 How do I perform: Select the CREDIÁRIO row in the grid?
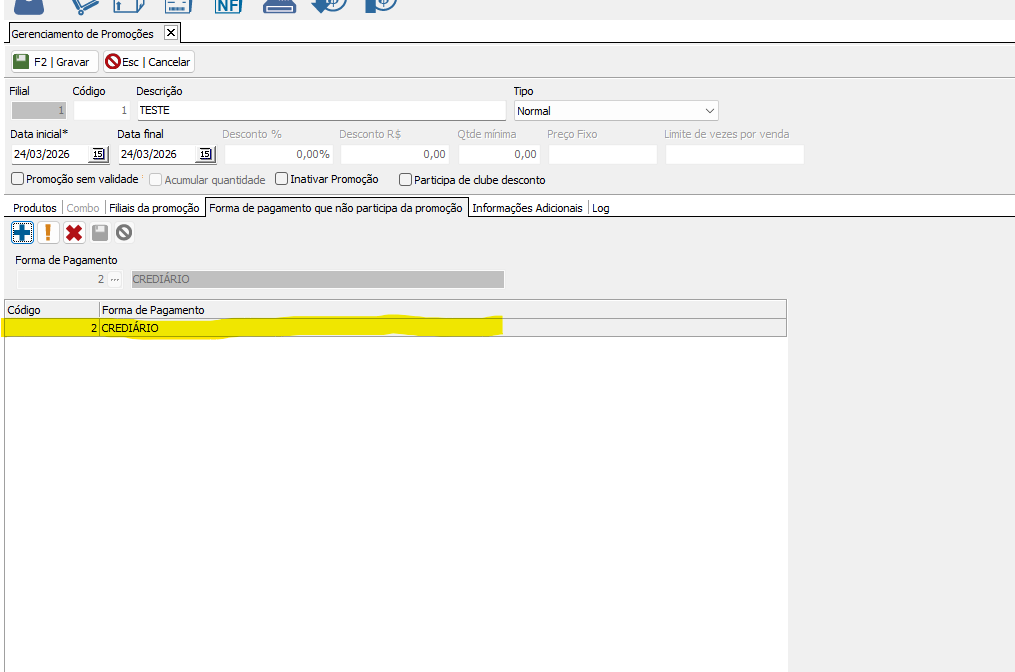point(300,328)
